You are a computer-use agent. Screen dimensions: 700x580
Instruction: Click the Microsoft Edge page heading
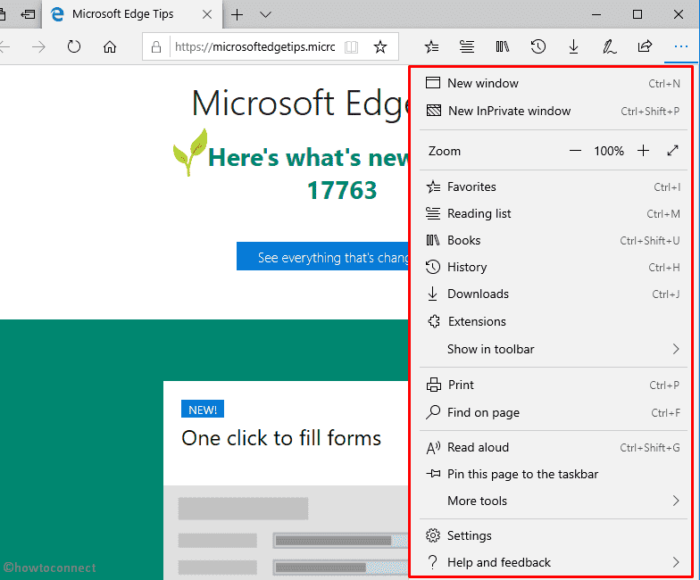[x=300, y=104]
